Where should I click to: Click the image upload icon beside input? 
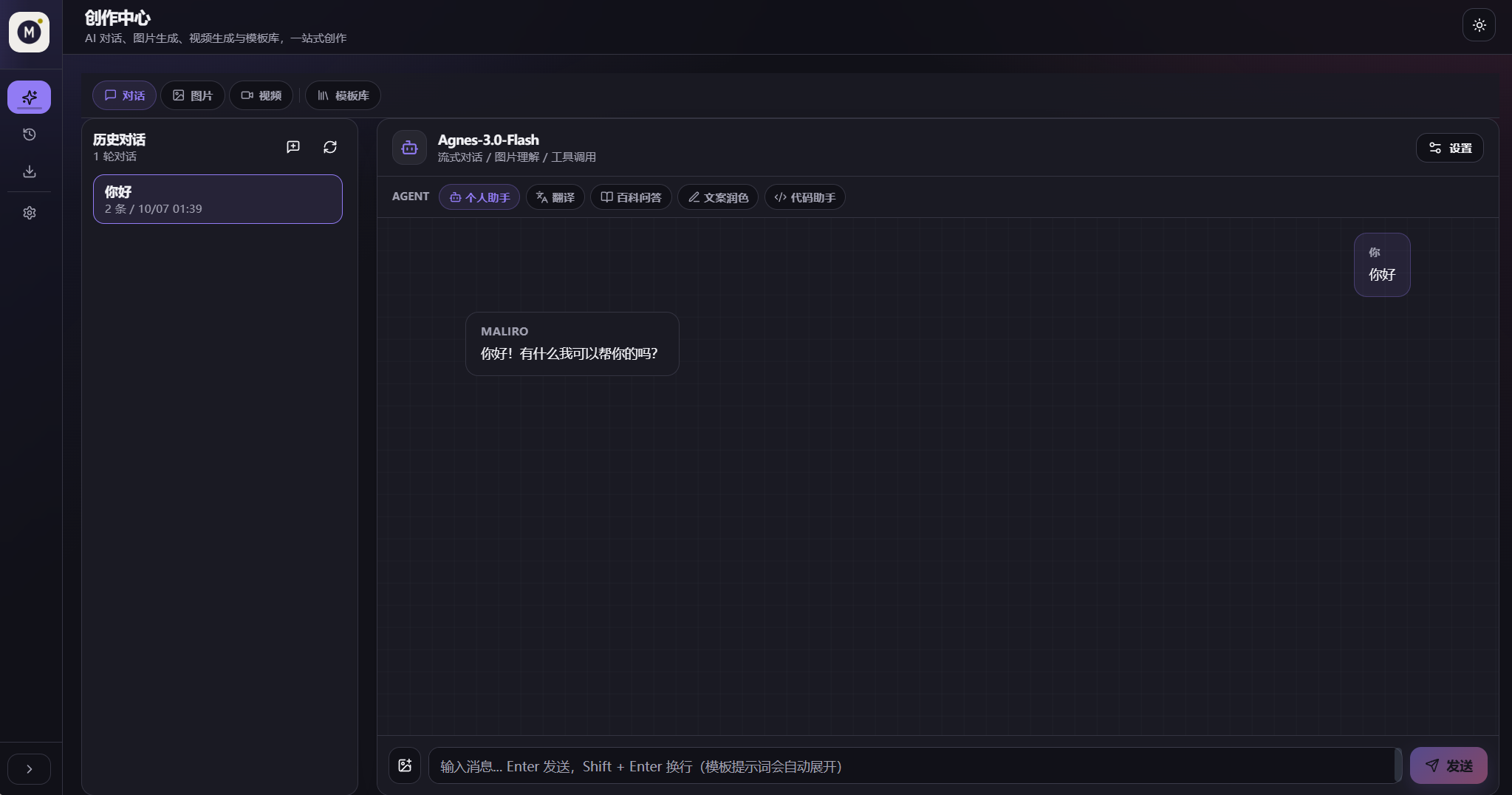tap(405, 765)
